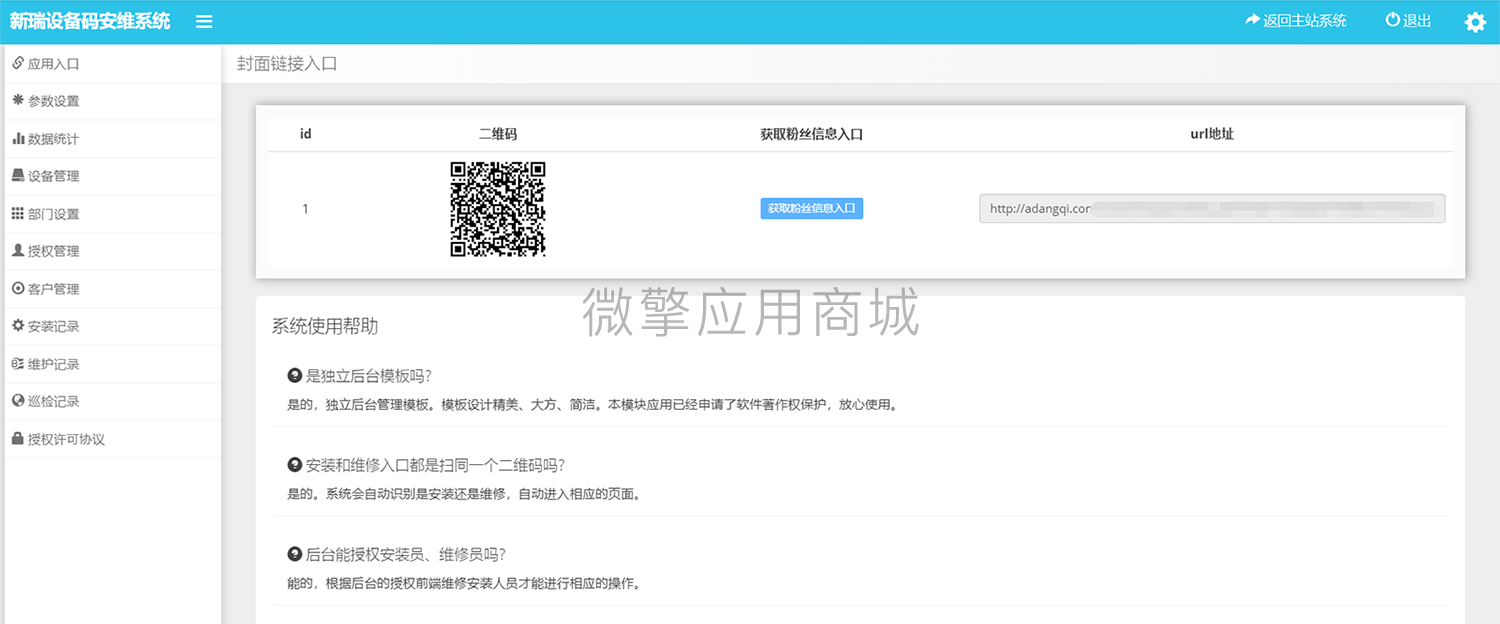Viewport: 1500px width, 624px height.
Task: Click the grid icon next to 部门设置
Action: point(18,213)
